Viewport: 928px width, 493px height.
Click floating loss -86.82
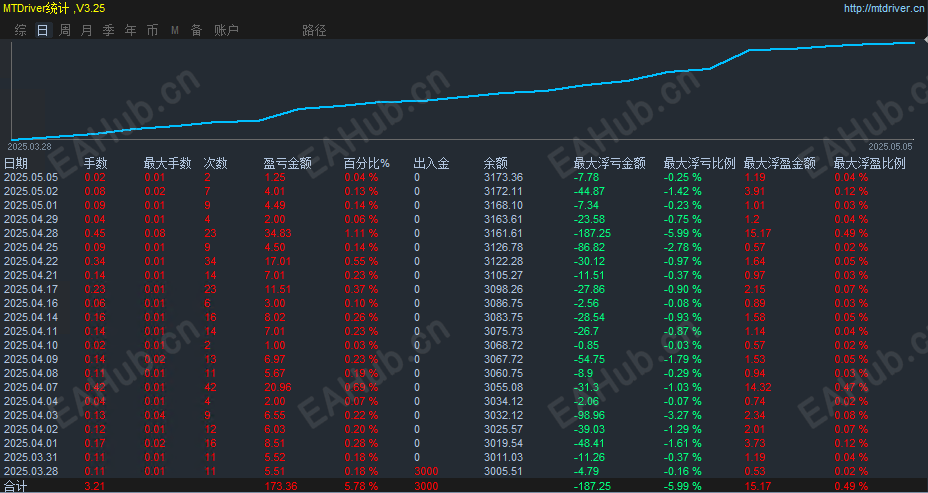pyautogui.click(x=589, y=247)
